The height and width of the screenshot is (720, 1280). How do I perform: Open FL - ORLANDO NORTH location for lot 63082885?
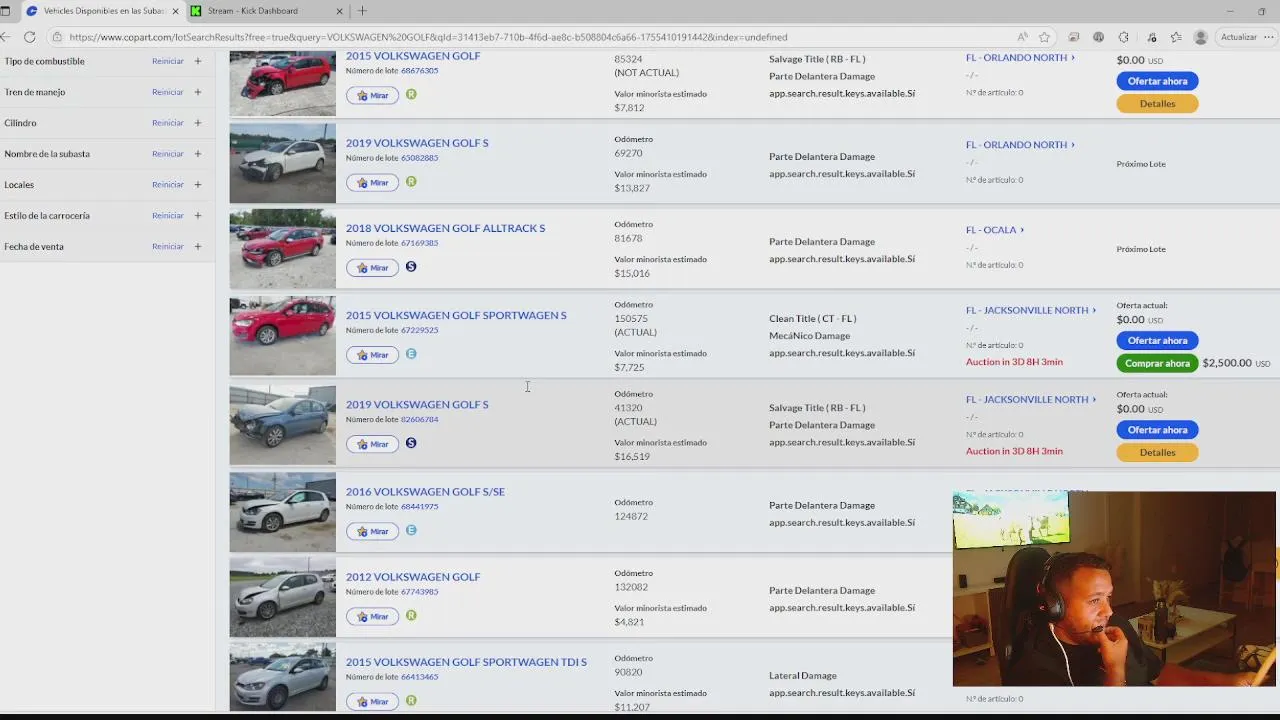(x=1020, y=145)
